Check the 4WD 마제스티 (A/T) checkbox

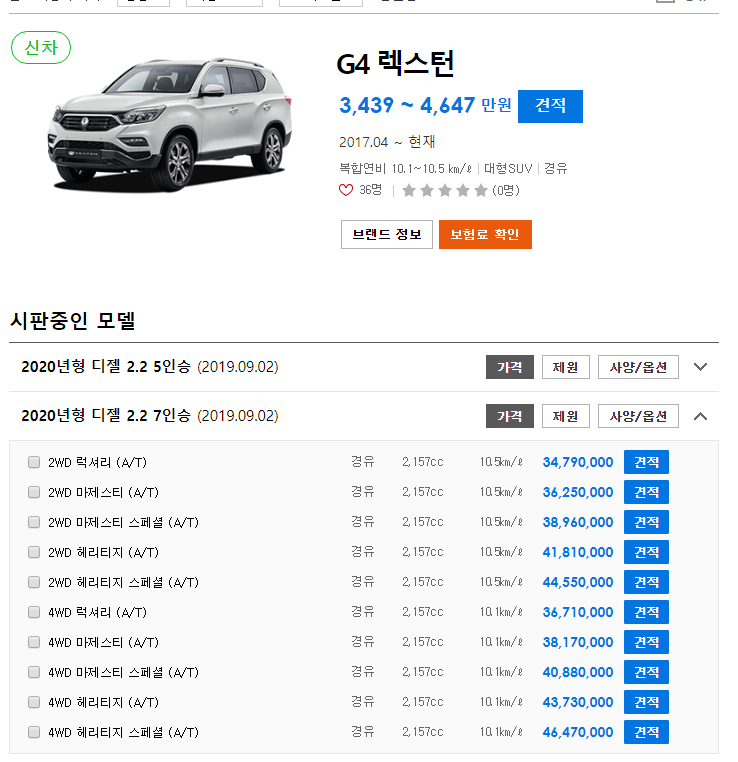click(x=34, y=642)
